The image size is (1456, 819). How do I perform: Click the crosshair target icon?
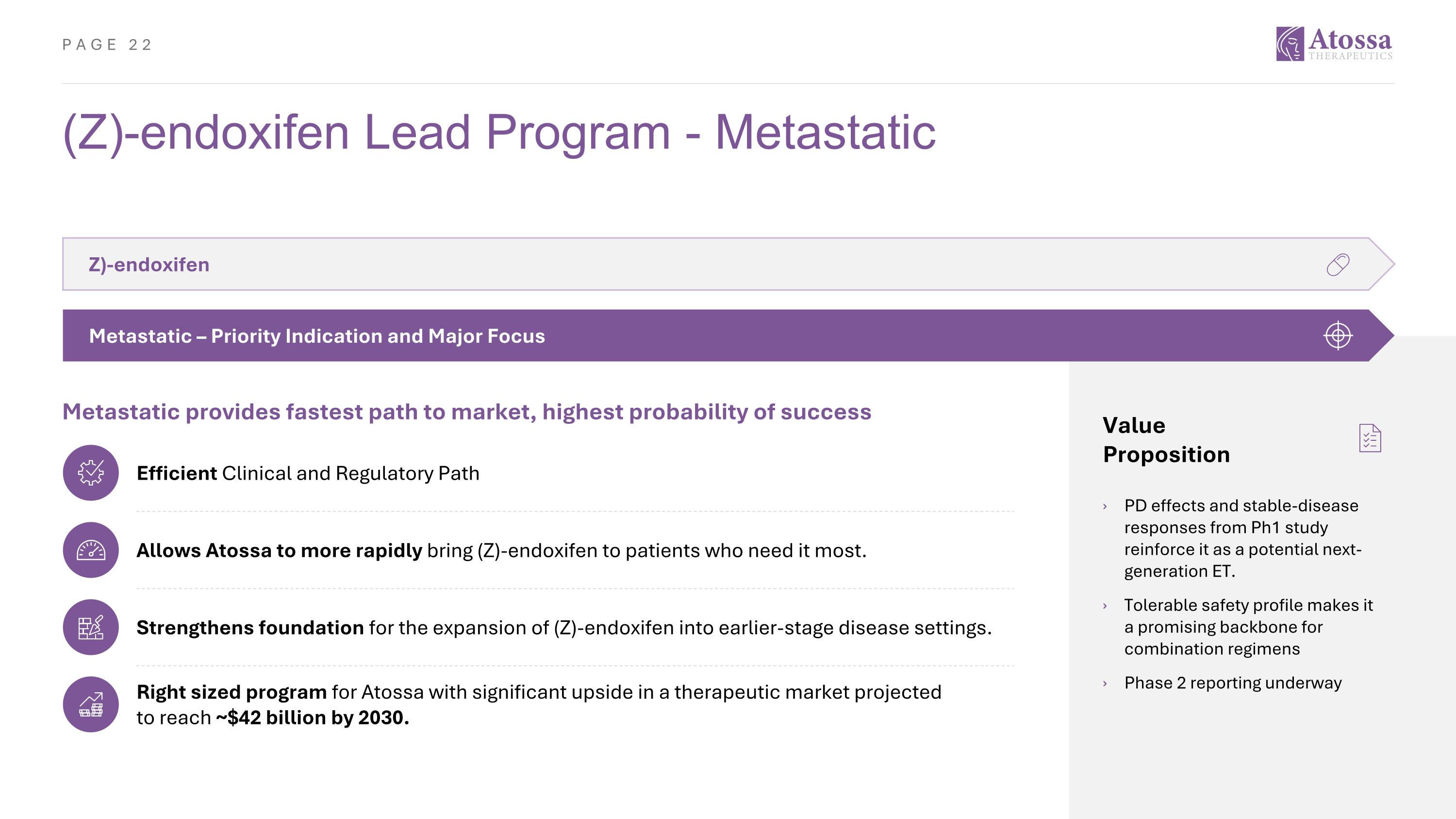(1338, 336)
